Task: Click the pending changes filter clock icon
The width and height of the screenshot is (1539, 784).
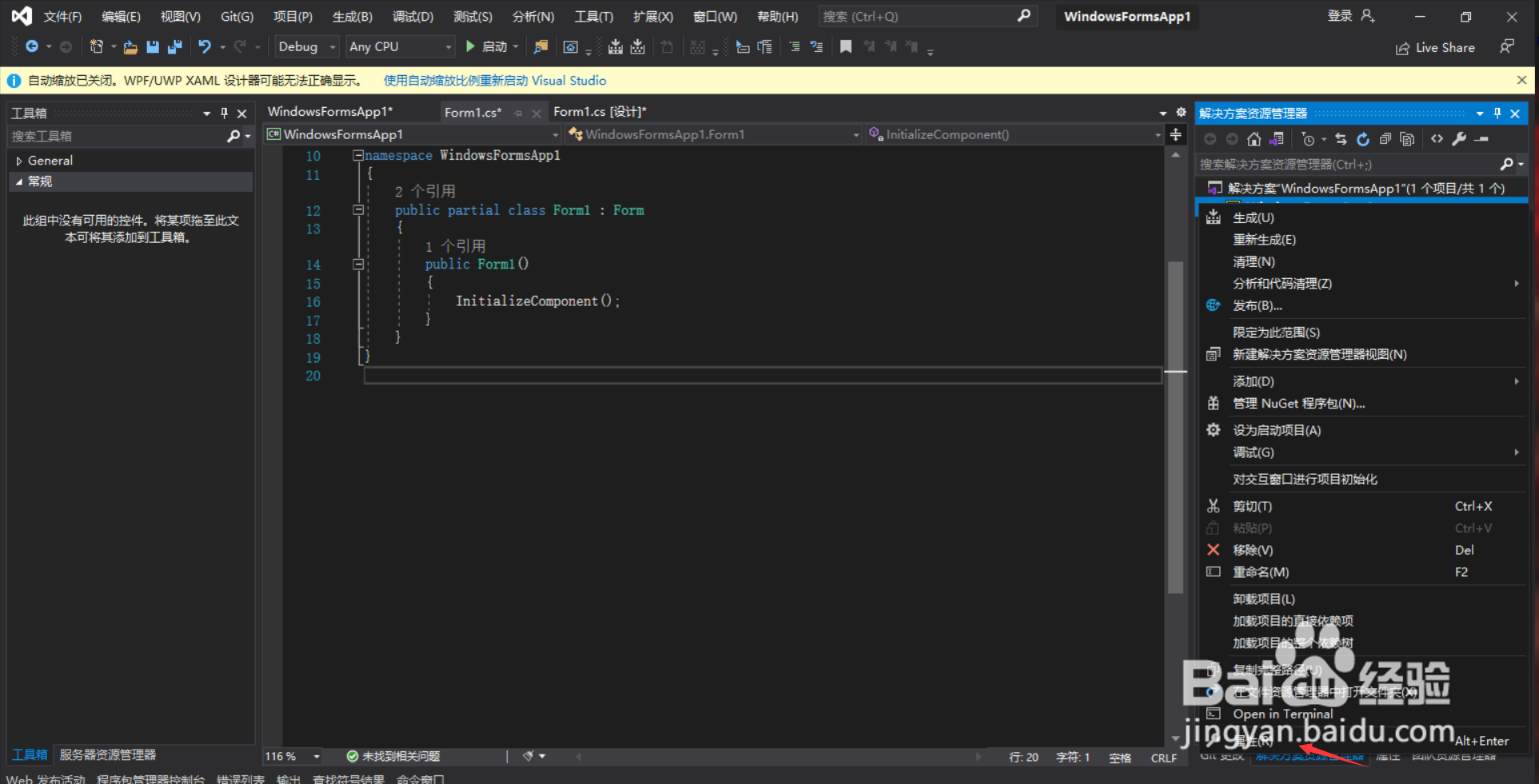Action: 1308,139
